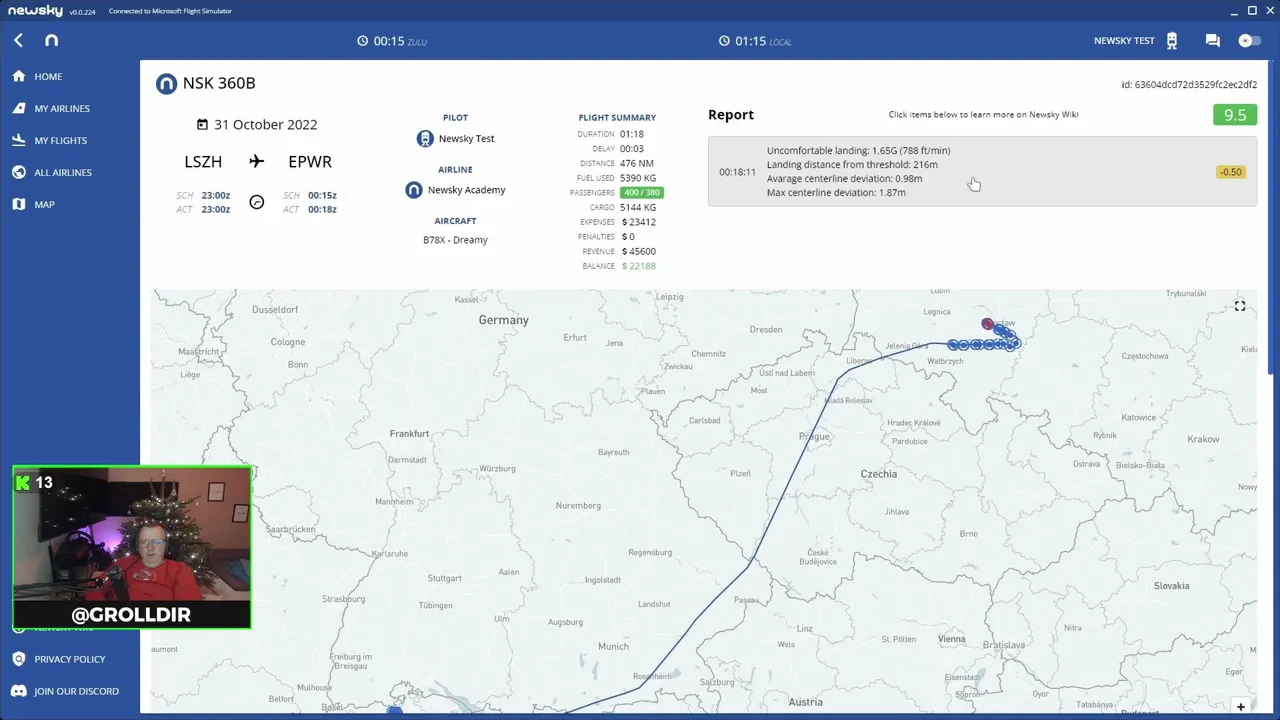Click the Newsky Academy airline logo
This screenshot has width=1280, height=720.
[414, 190]
